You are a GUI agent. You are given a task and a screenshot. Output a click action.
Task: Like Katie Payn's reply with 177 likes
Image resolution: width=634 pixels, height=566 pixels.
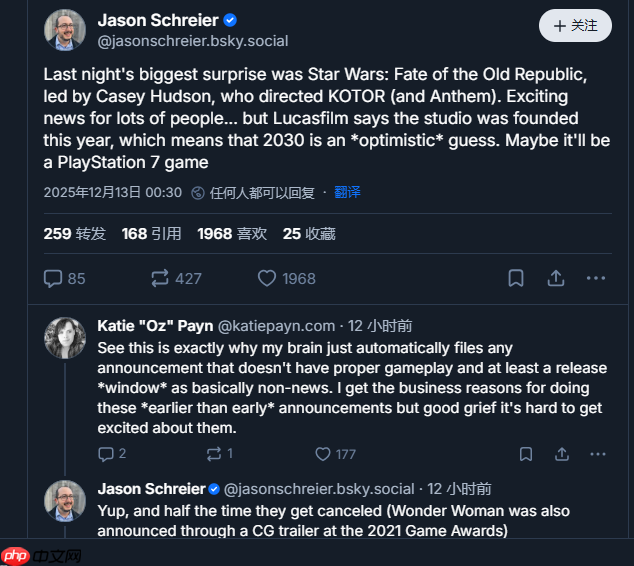tap(334, 454)
